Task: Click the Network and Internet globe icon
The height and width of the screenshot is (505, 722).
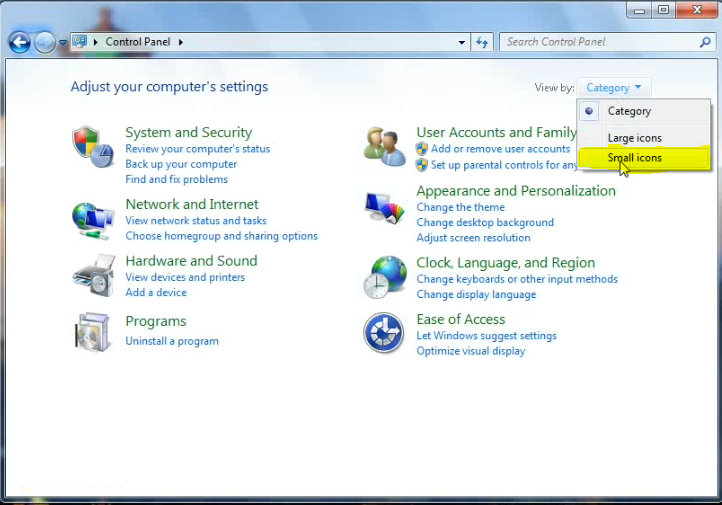Action: point(93,221)
